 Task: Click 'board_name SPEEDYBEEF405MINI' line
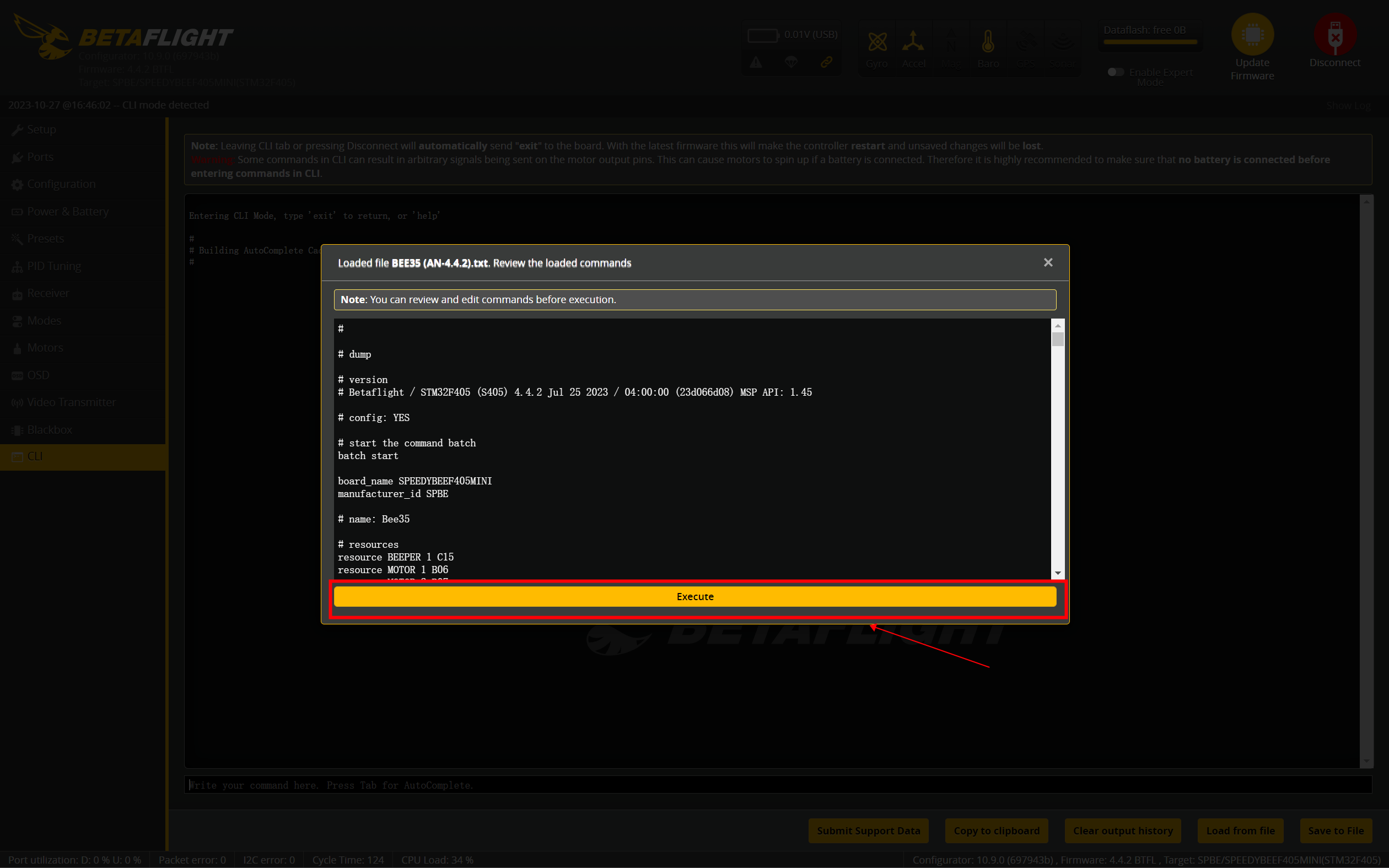(x=414, y=481)
